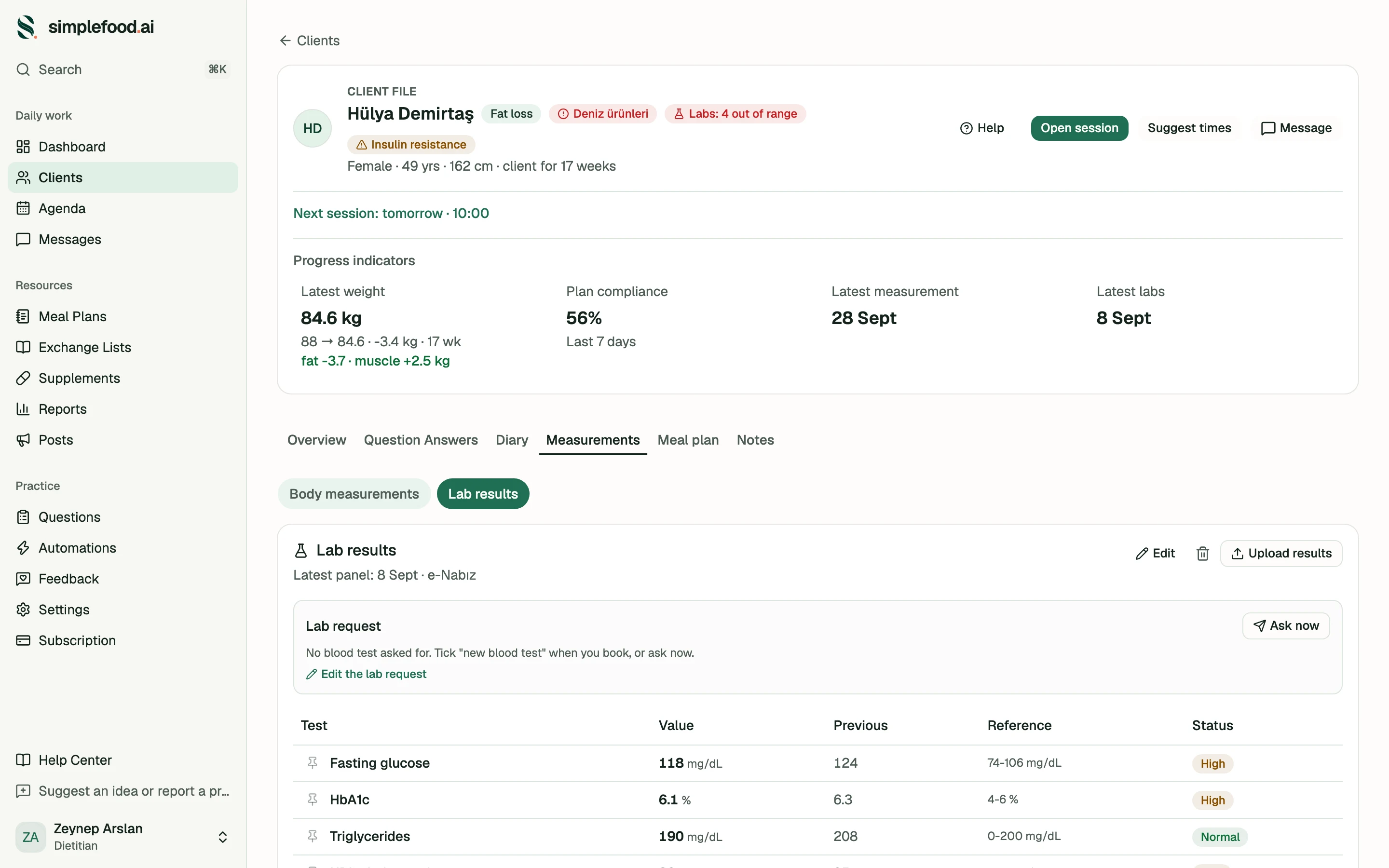
Task: Go back to Clients list
Action: pyautogui.click(x=309, y=41)
